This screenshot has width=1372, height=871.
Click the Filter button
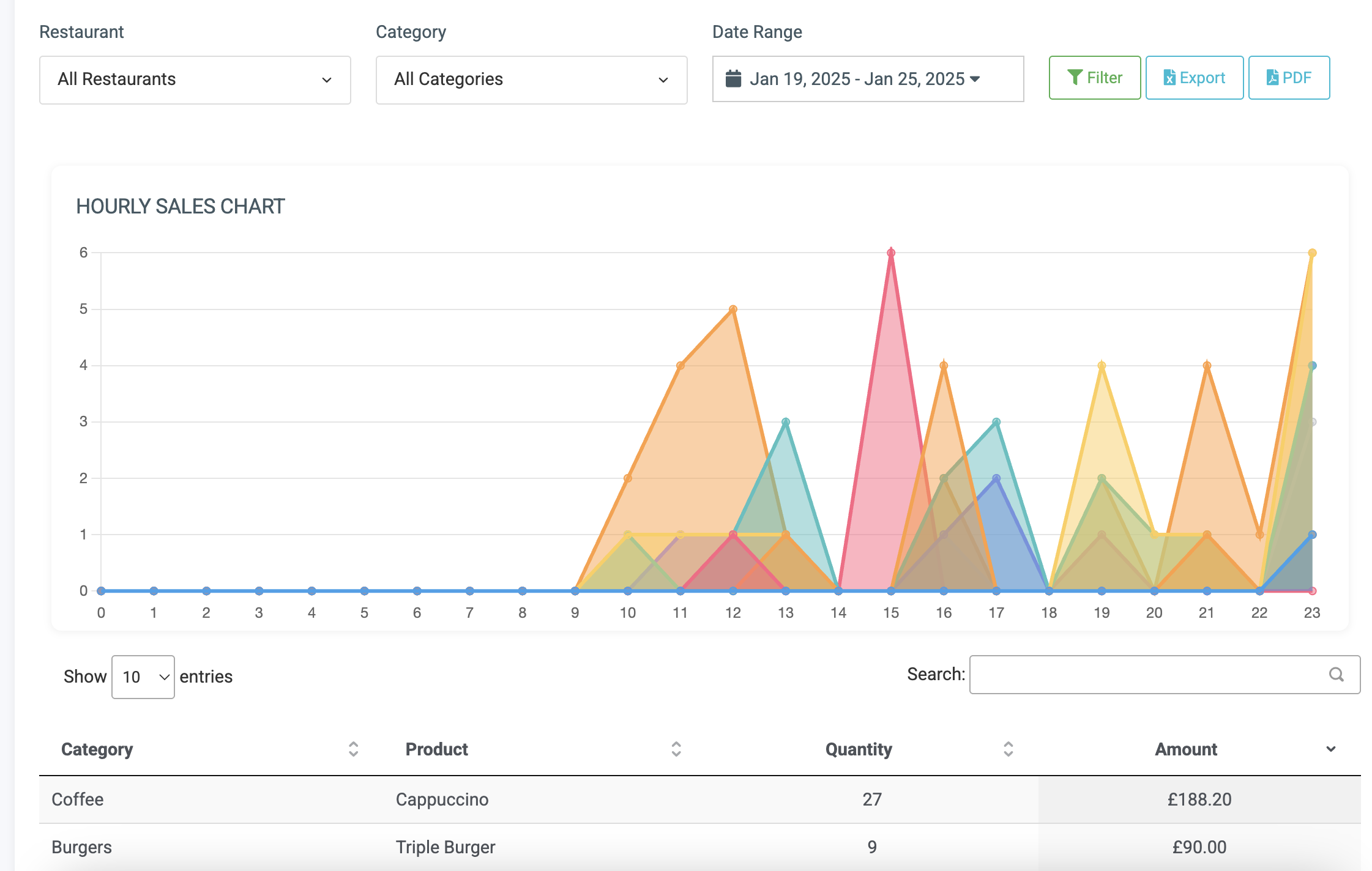(1095, 78)
